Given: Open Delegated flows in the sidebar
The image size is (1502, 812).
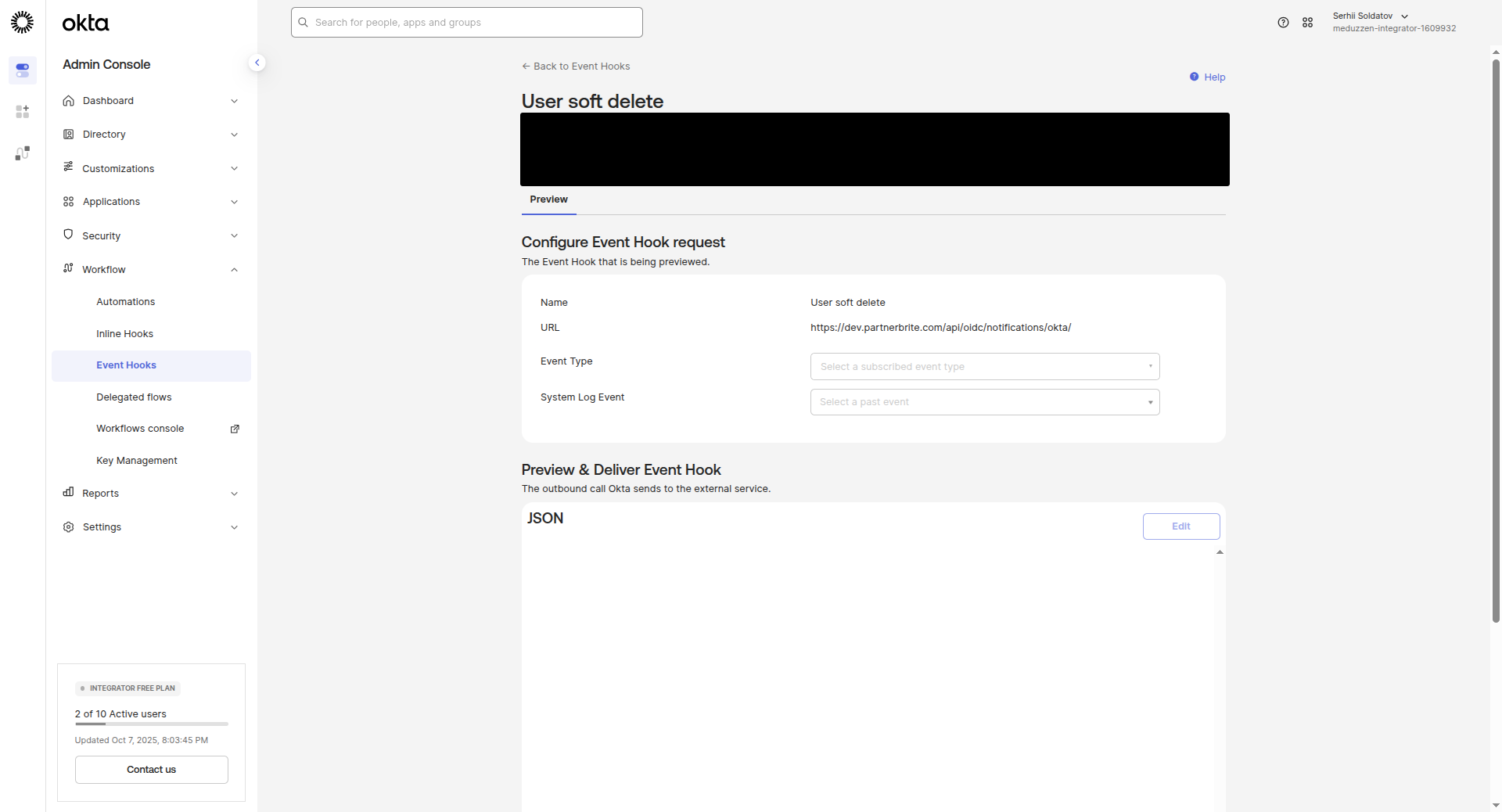Looking at the screenshot, I should point(134,397).
